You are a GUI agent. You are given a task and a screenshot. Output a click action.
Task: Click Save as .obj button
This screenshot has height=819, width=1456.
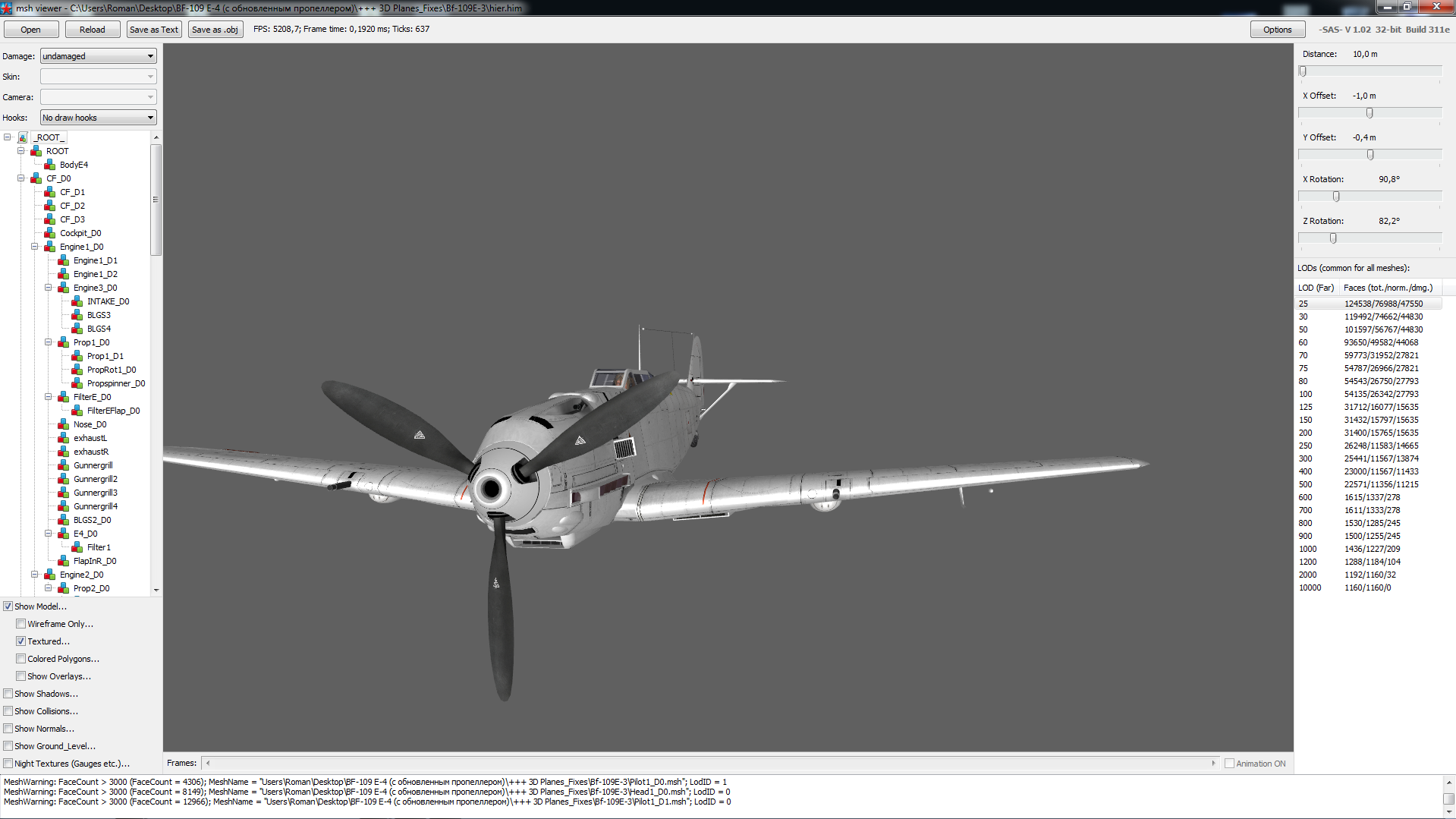tap(215, 30)
